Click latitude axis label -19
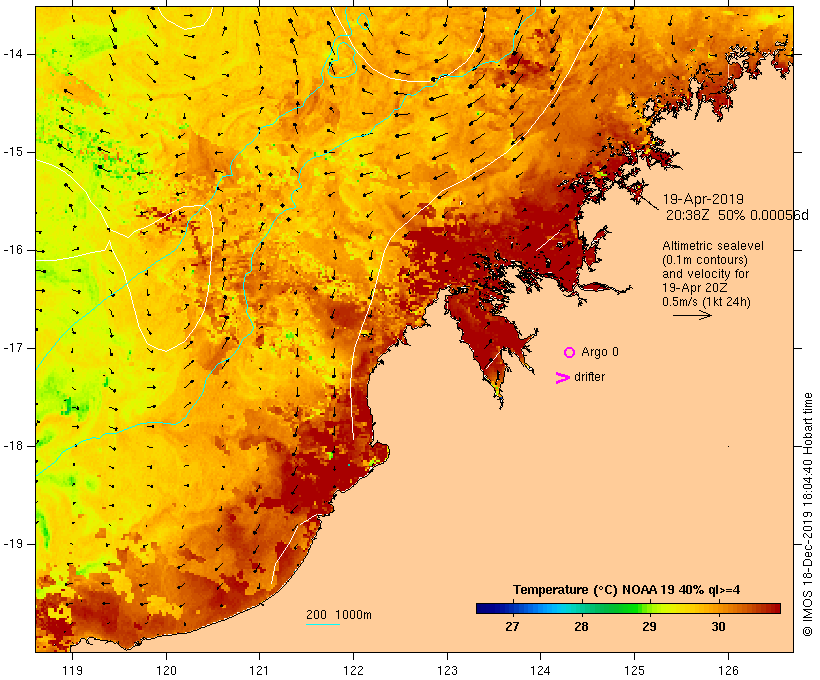 (12, 544)
